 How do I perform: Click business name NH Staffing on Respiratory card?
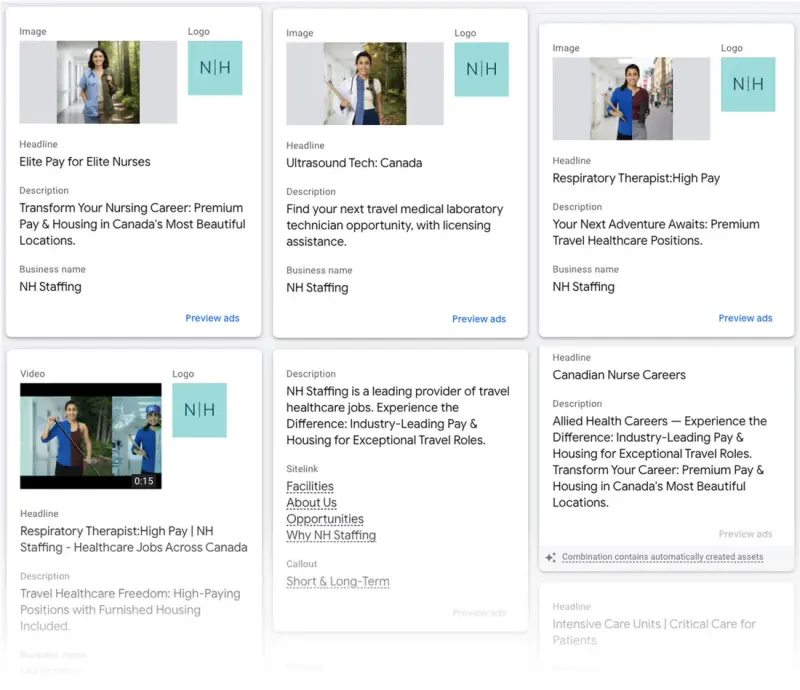(584, 287)
